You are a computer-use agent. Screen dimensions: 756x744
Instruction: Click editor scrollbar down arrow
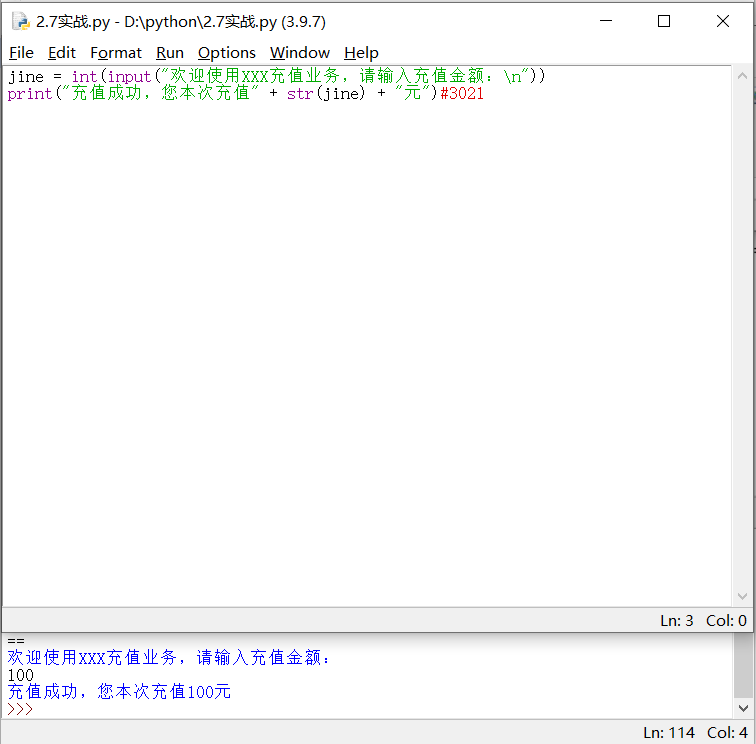click(742, 596)
